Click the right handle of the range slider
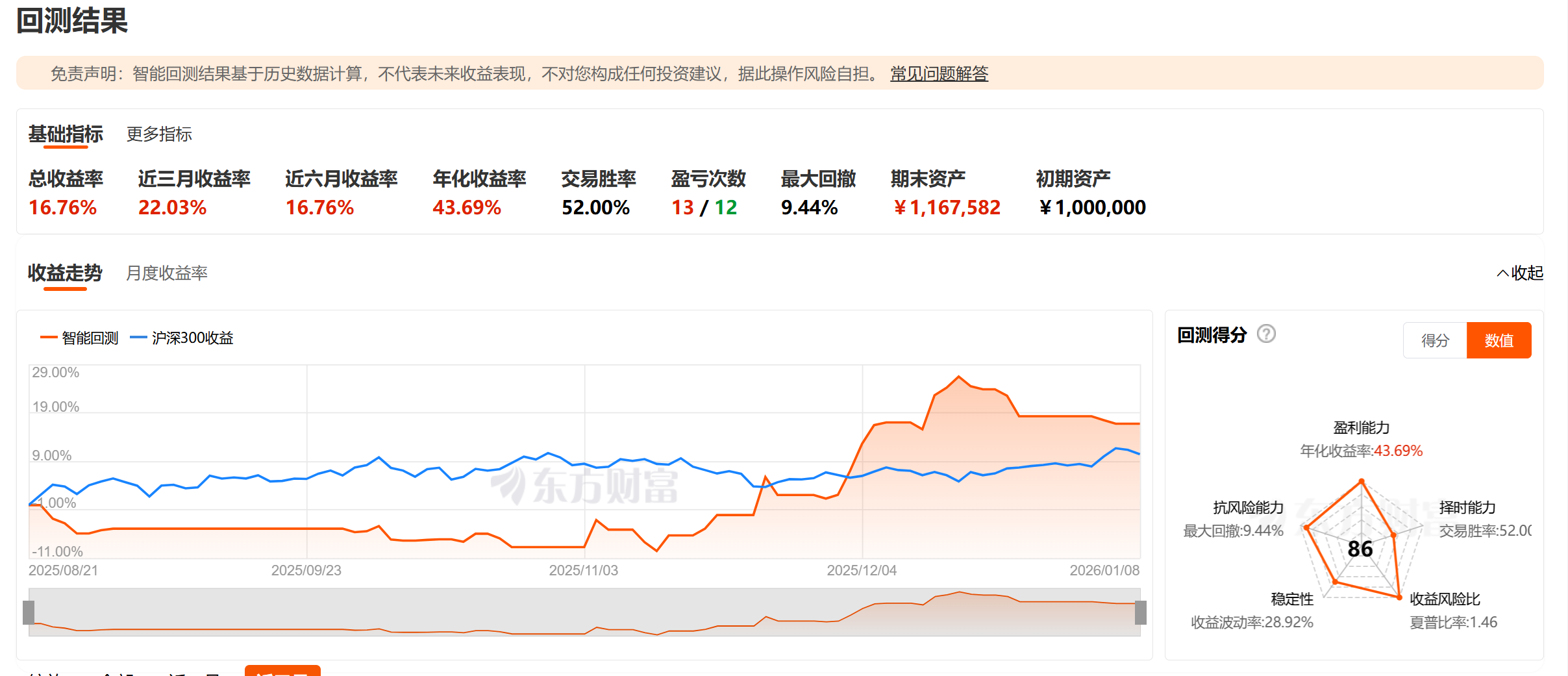Viewport: 1568px width, 676px height. (1140, 612)
